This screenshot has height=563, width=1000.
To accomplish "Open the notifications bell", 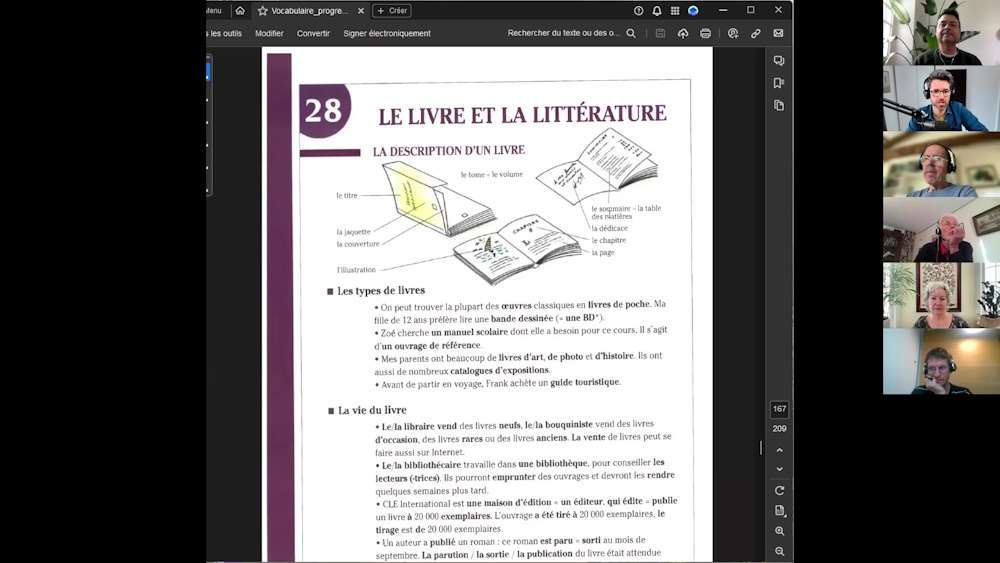I will (x=657, y=11).
